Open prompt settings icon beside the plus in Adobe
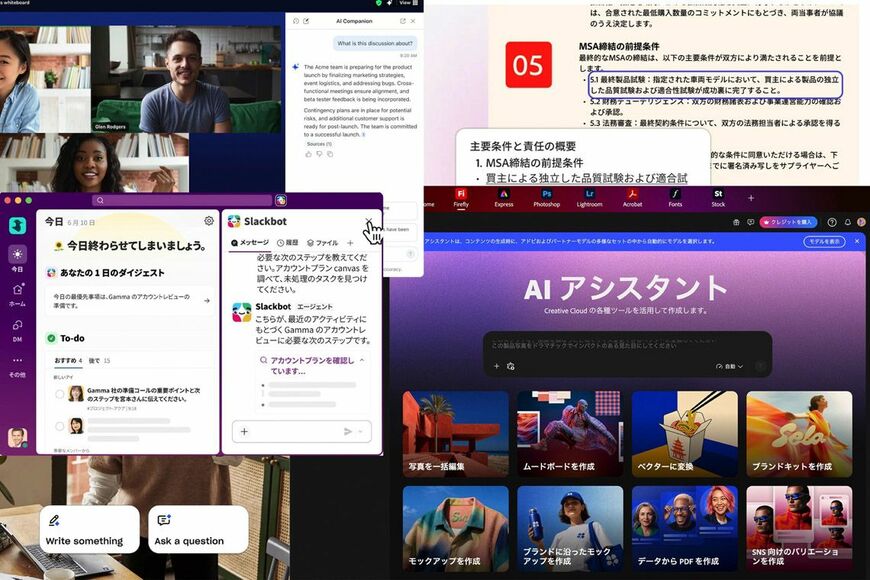 [x=511, y=366]
